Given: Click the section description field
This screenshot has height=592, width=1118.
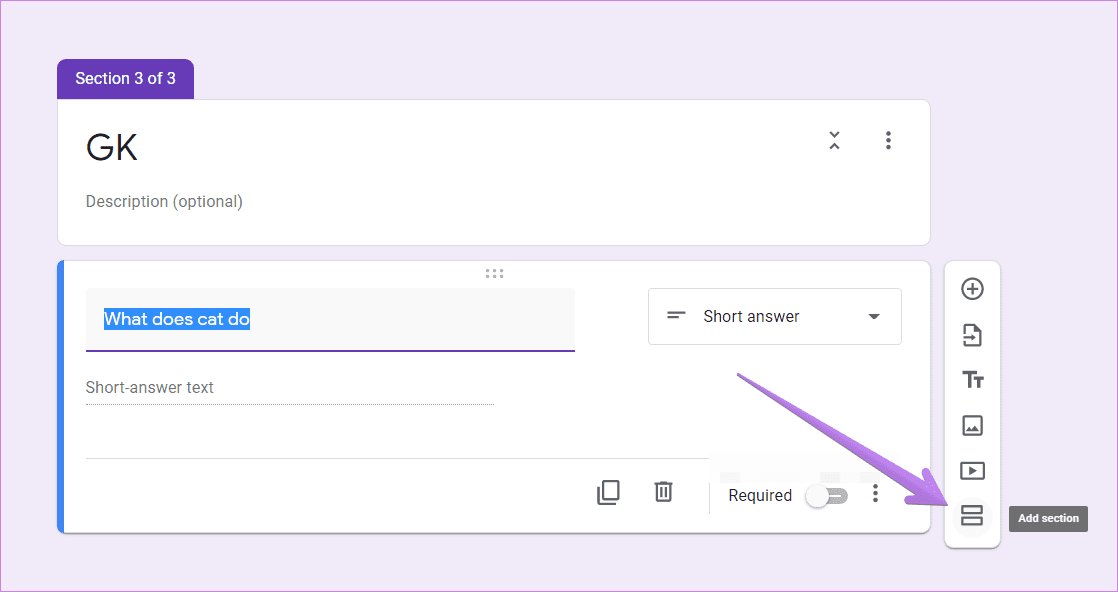Looking at the screenshot, I should click(x=164, y=202).
